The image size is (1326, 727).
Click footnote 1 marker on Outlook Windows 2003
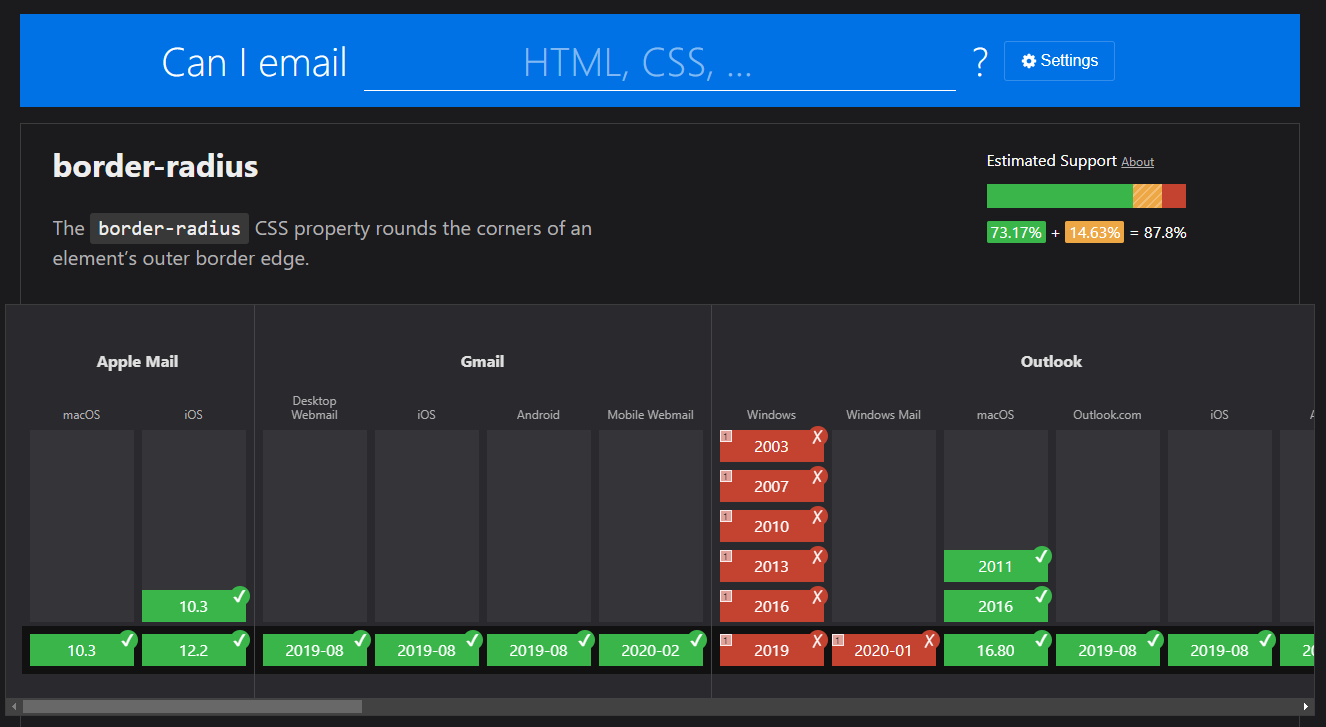pyautogui.click(x=726, y=437)
